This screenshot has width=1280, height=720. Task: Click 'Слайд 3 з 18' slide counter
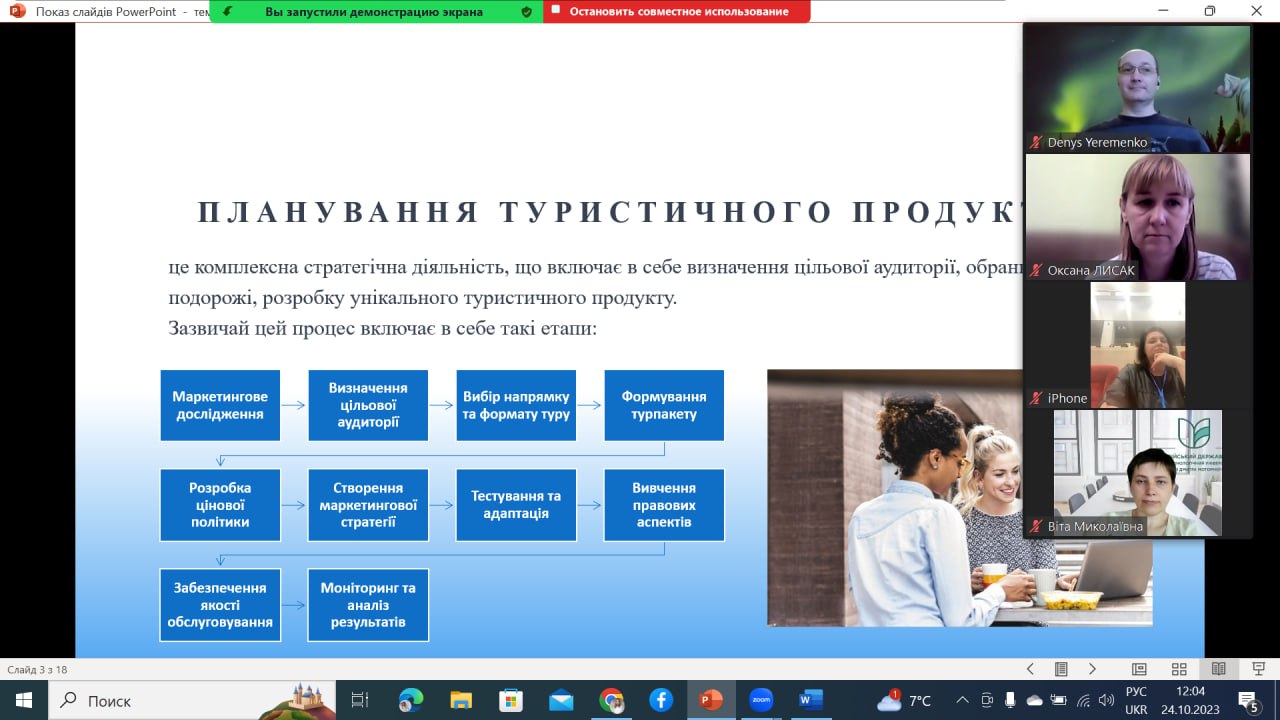coord(38,669)
